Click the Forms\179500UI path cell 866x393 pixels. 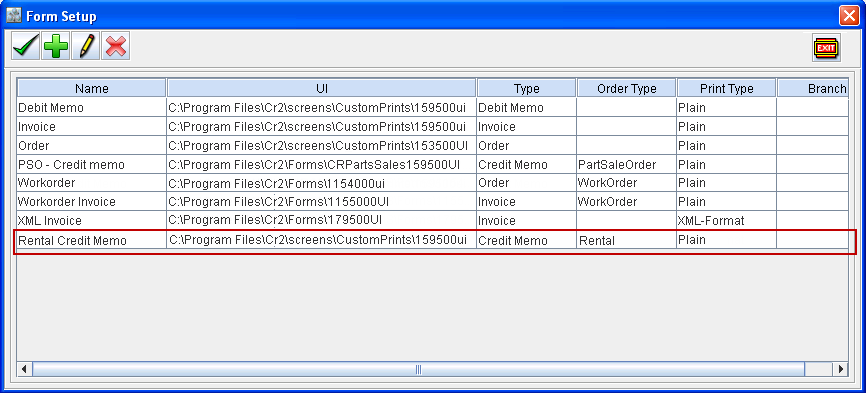click(322, 220)
